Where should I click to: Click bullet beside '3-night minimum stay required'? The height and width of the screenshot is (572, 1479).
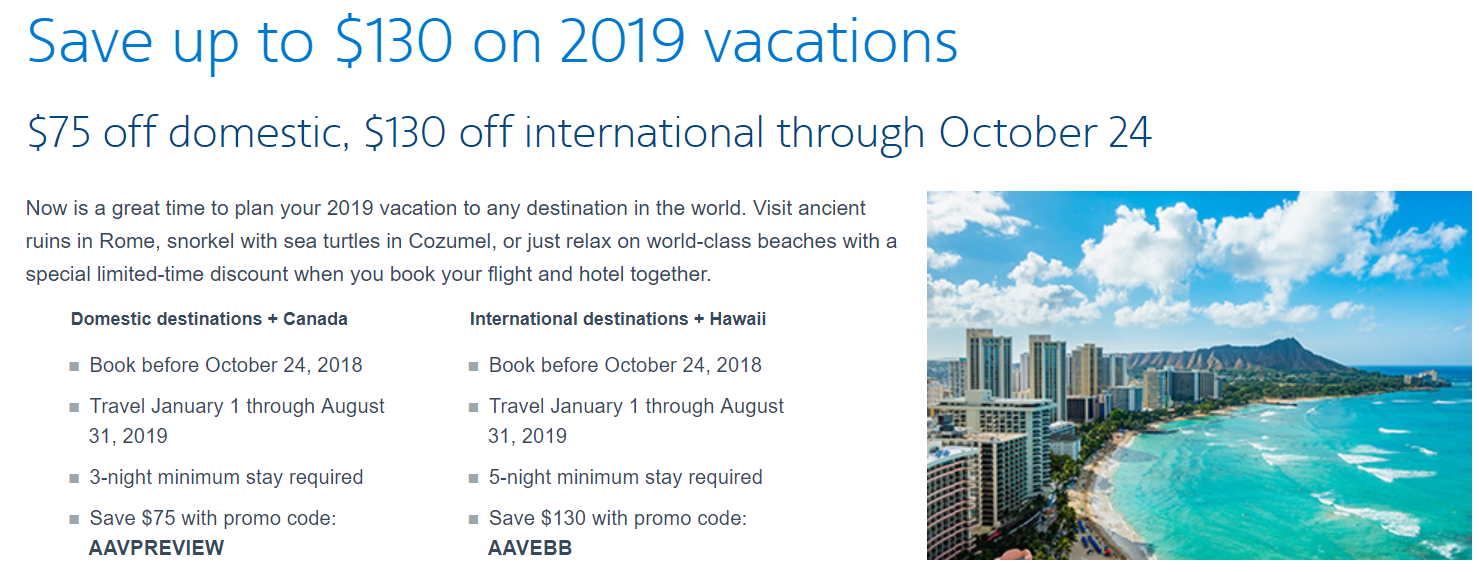point(74,479)
